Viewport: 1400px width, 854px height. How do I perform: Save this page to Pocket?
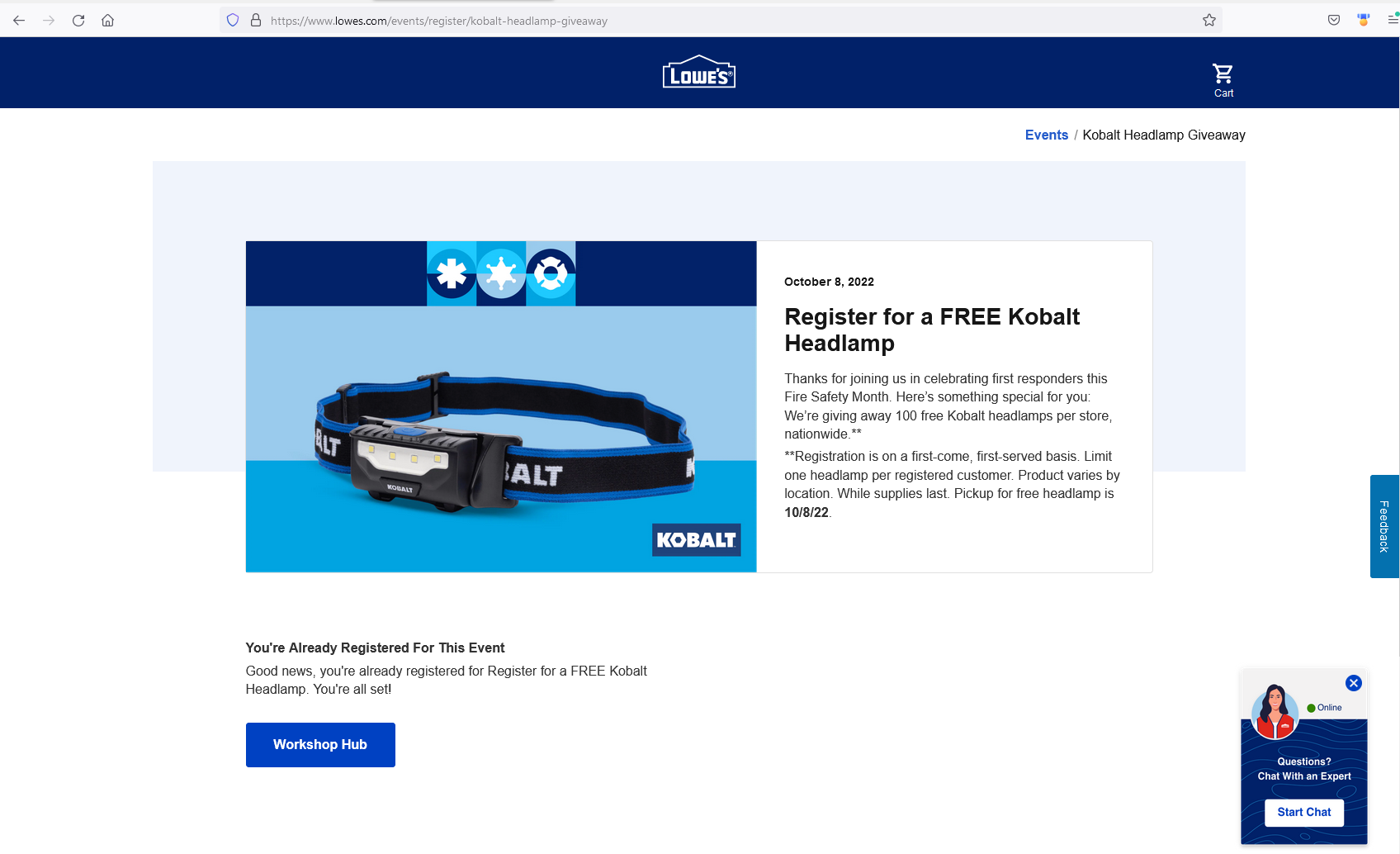[x=1333, y=19]
